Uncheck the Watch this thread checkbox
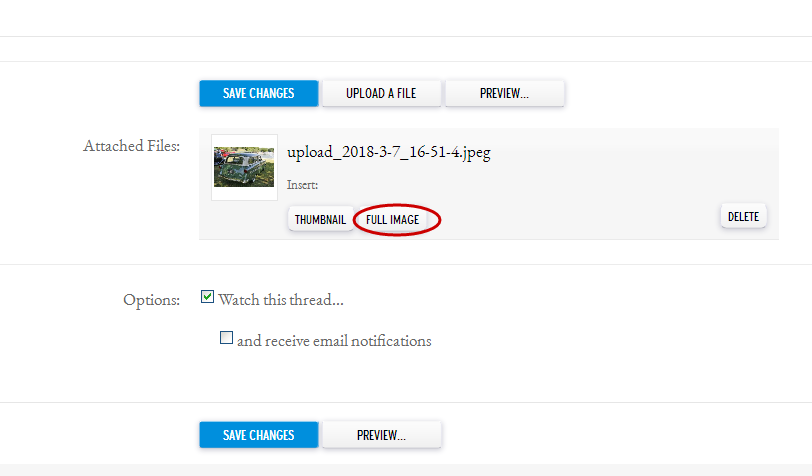This screenshot has height=476, width=812. coord(207,297)
